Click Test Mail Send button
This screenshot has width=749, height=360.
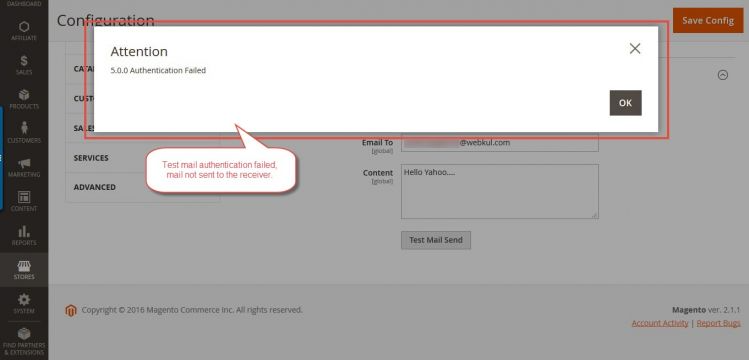tap(436, 240)
